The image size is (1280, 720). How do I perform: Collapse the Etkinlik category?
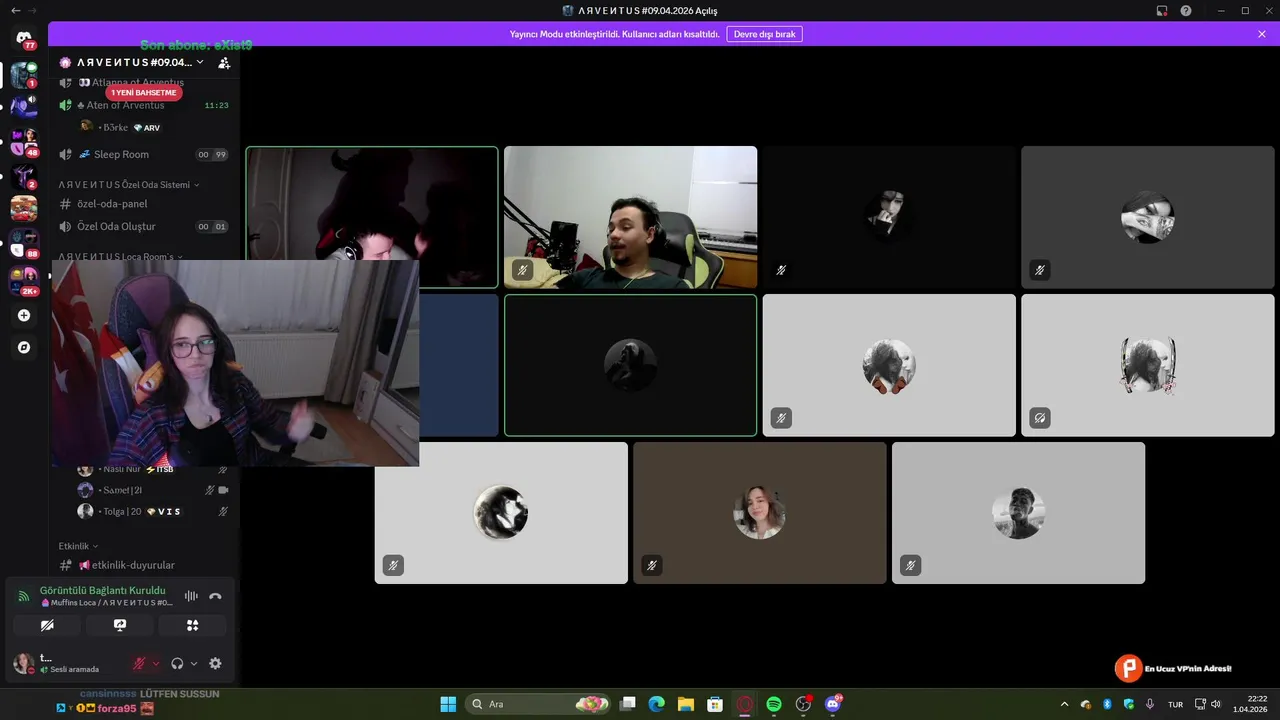tap(79, 546)
